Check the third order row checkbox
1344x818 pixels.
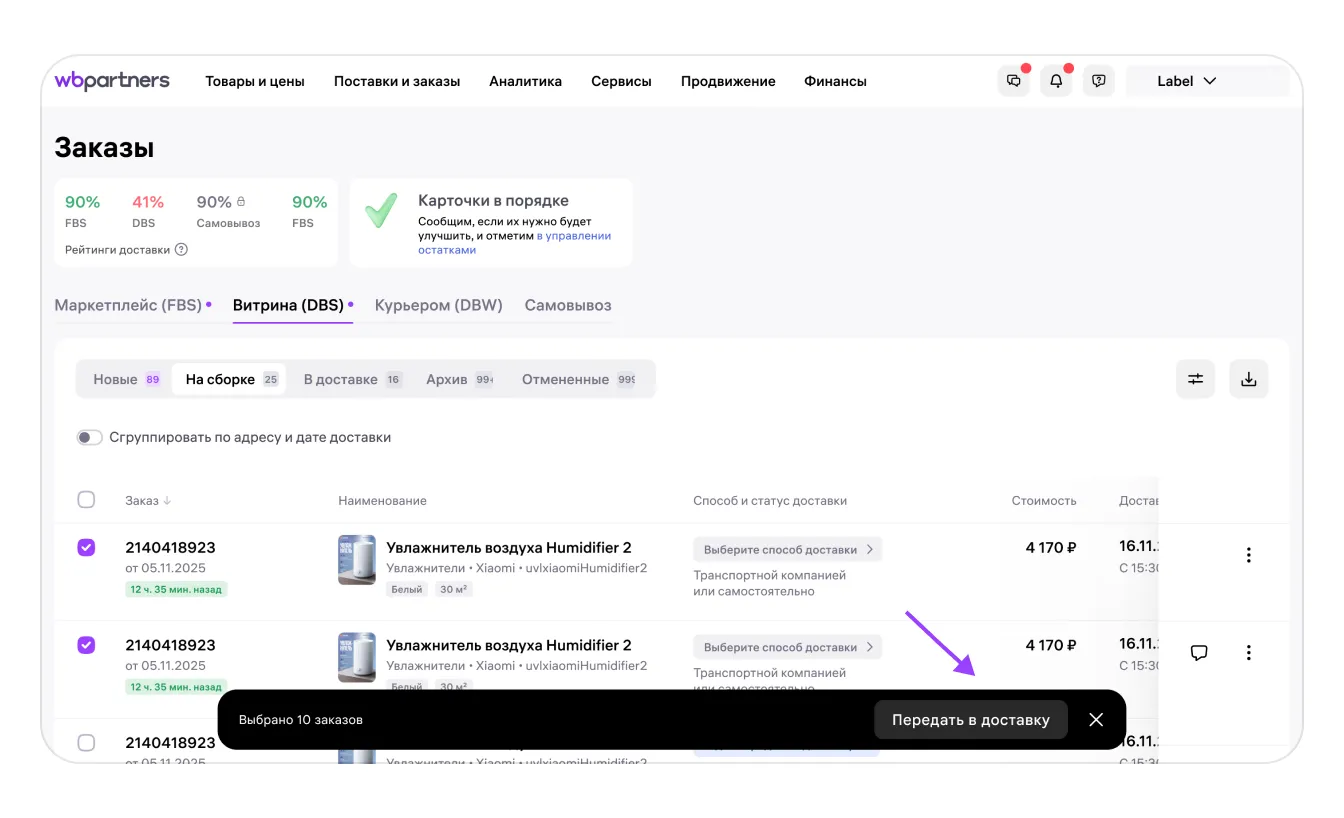(86, 743)
